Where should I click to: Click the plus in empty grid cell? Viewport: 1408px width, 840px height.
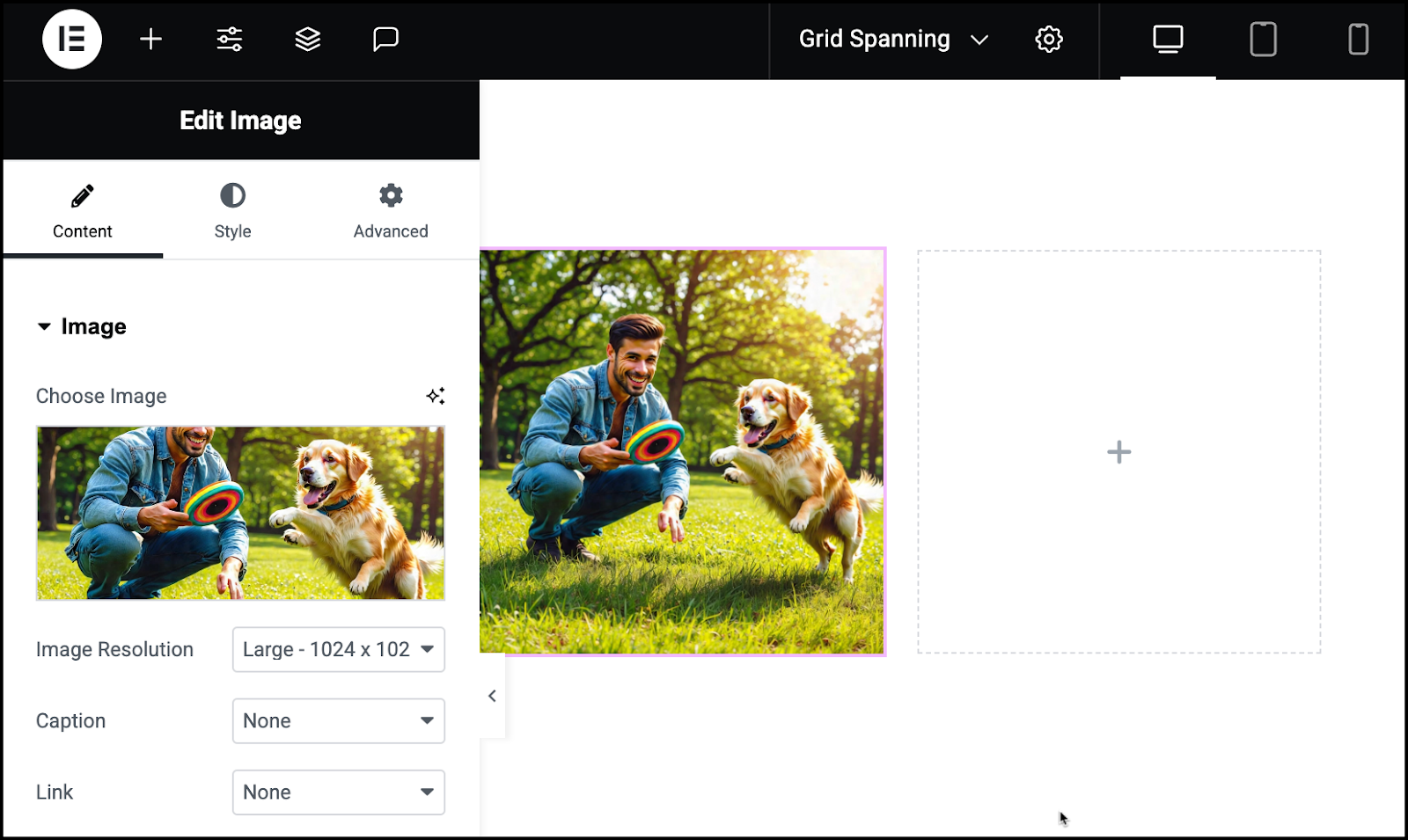click(1118, 452)
